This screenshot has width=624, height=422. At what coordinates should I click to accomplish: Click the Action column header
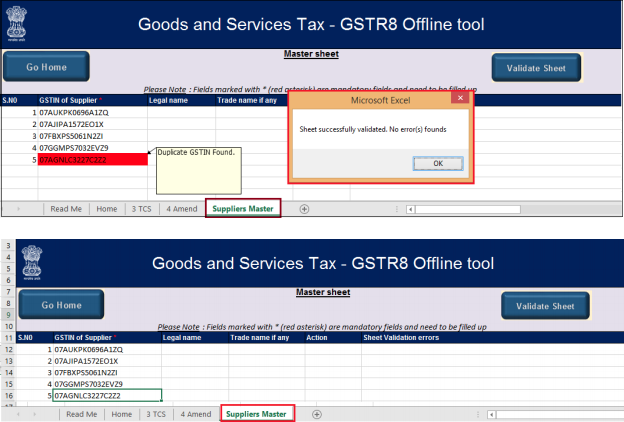[333, 338]
